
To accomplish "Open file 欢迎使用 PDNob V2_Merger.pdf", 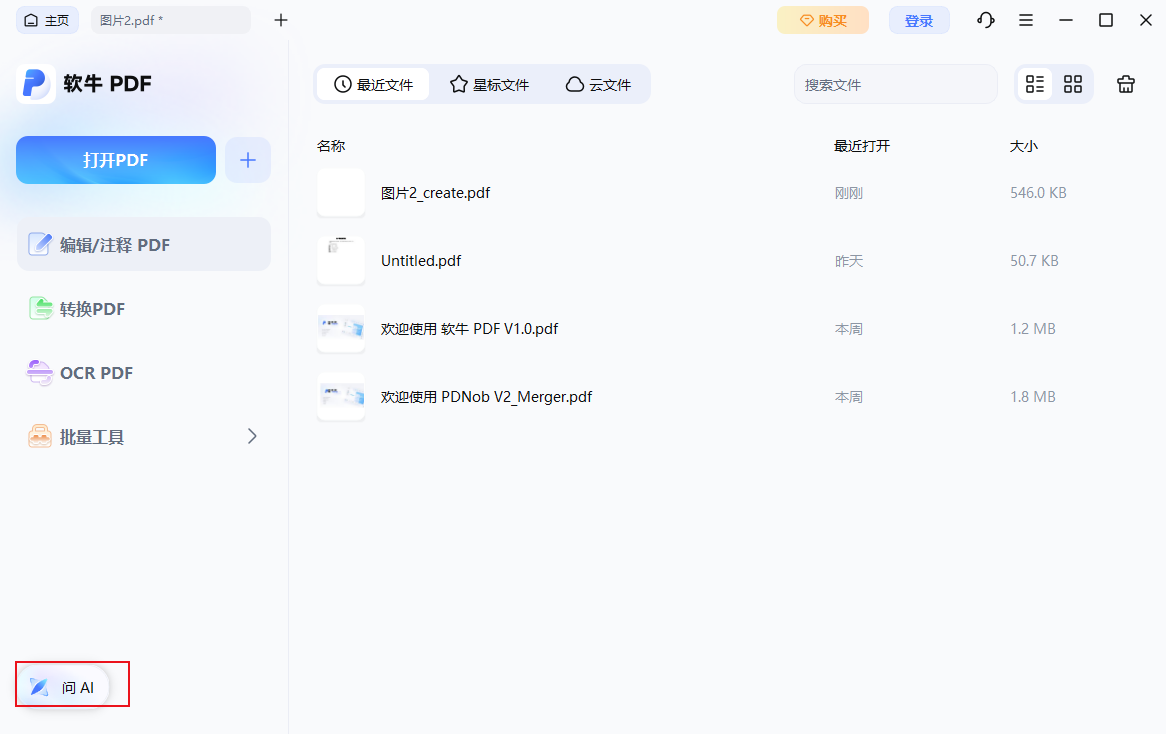I will click(486, 396).
